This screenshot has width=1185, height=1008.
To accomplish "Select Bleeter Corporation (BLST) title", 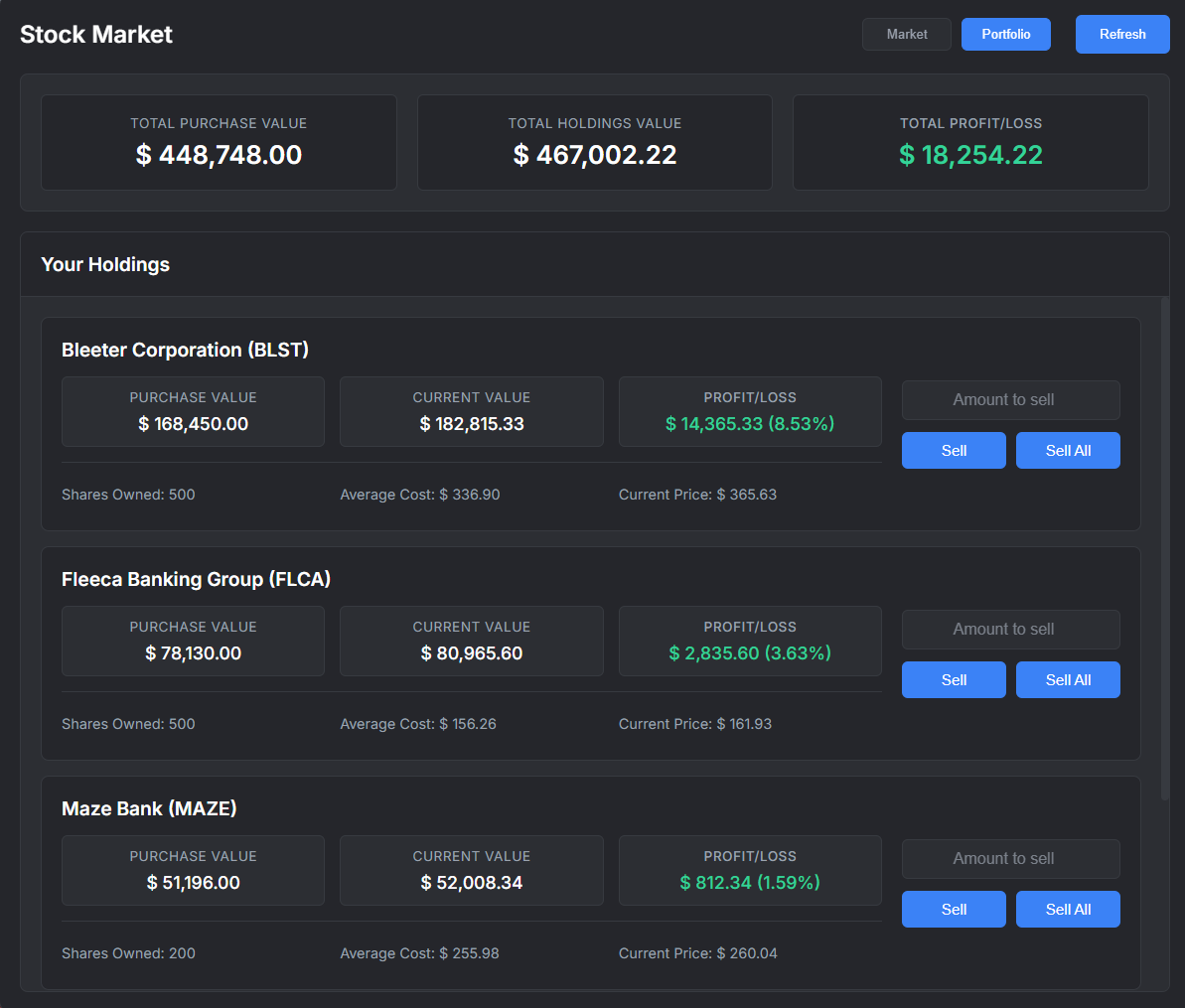I will click(185, 350).
